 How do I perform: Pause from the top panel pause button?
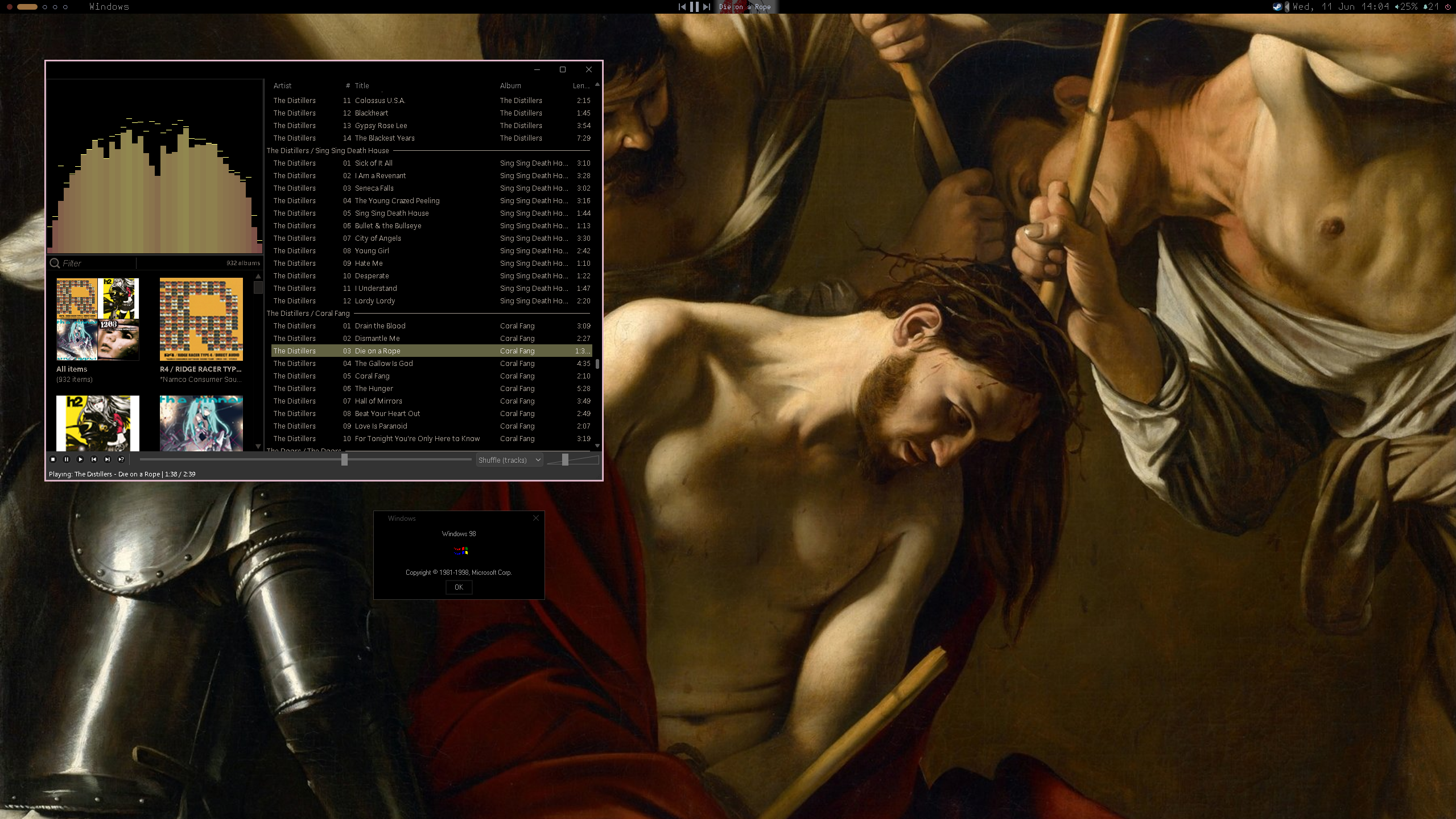point(694,7)
